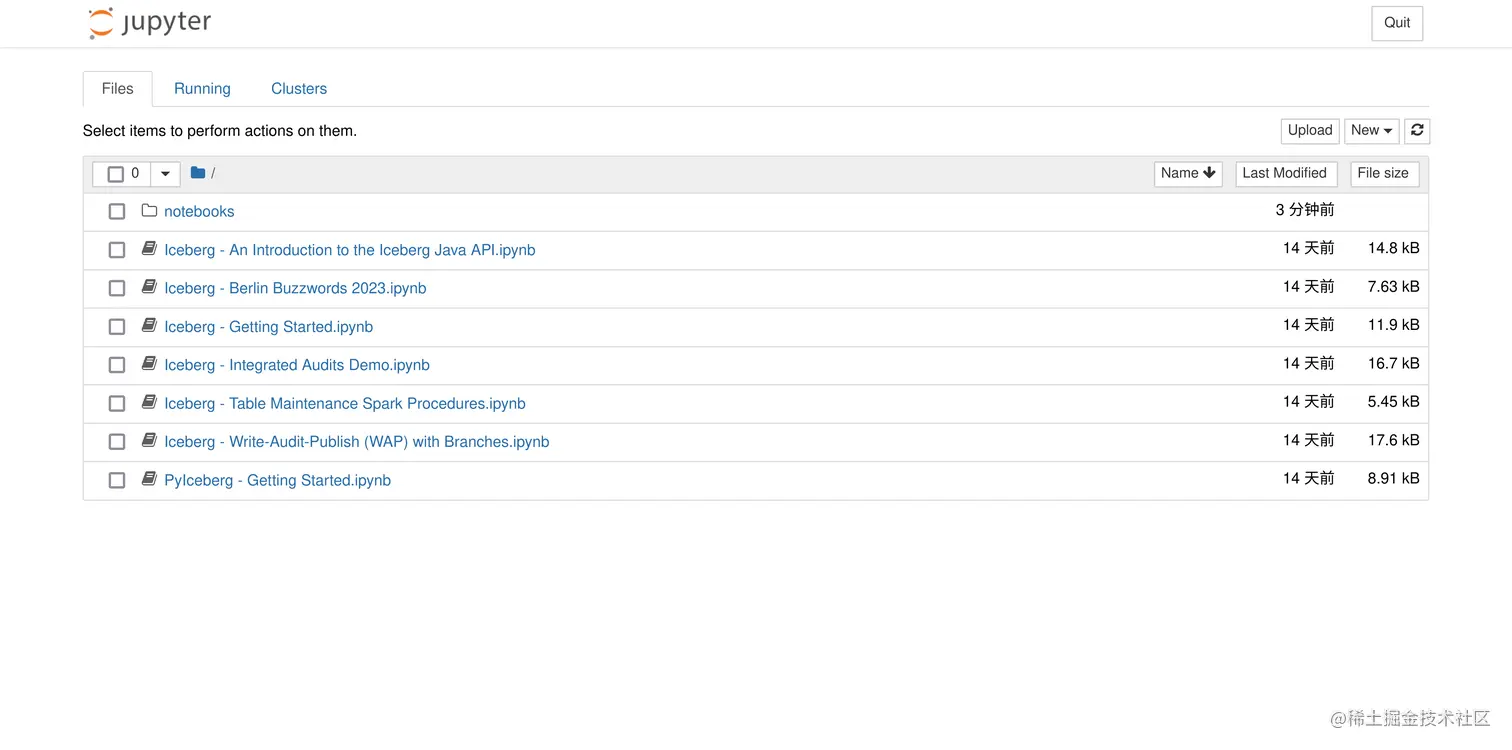
Task: Open Table Maintenance Spark Procedures notebook
Action: [x=345, y=403]
